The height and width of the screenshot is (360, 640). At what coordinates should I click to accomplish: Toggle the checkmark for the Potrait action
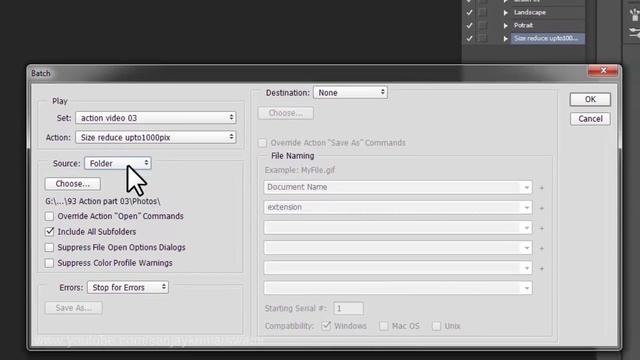click(469, 25)
